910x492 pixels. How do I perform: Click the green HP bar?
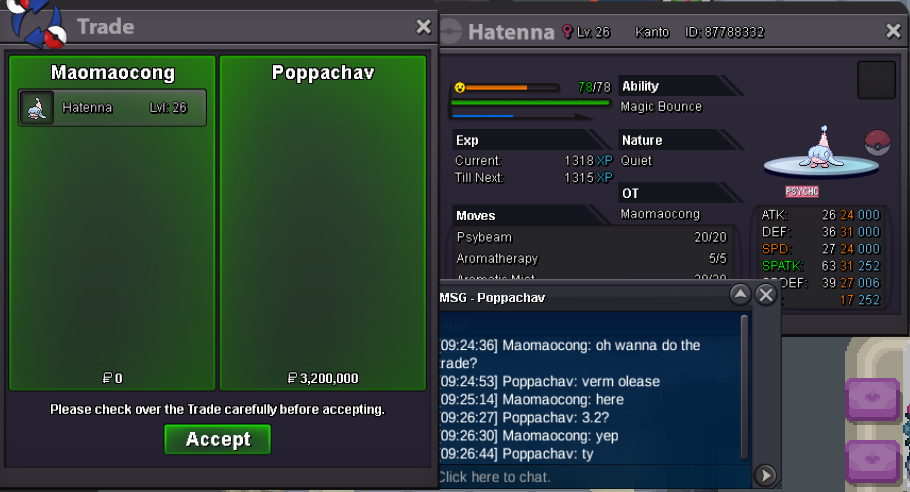(x=532, y=102)
